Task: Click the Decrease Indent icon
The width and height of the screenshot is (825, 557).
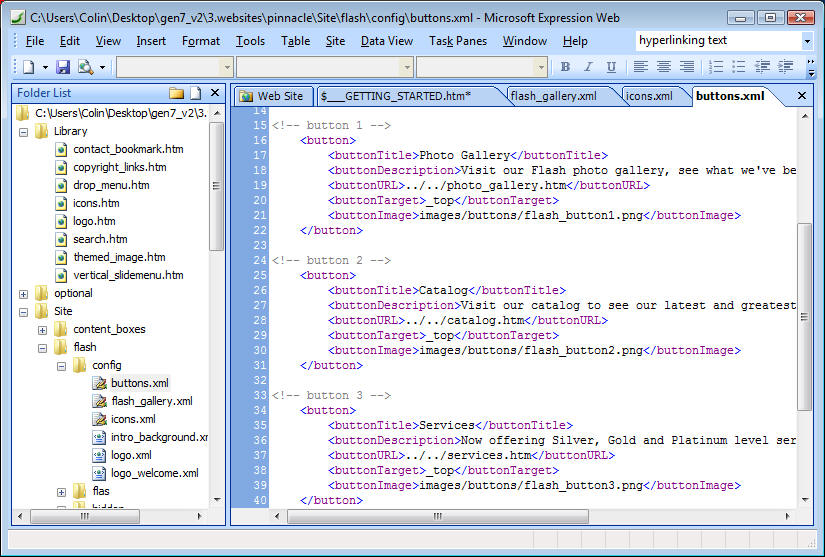Action: (763, 67)
